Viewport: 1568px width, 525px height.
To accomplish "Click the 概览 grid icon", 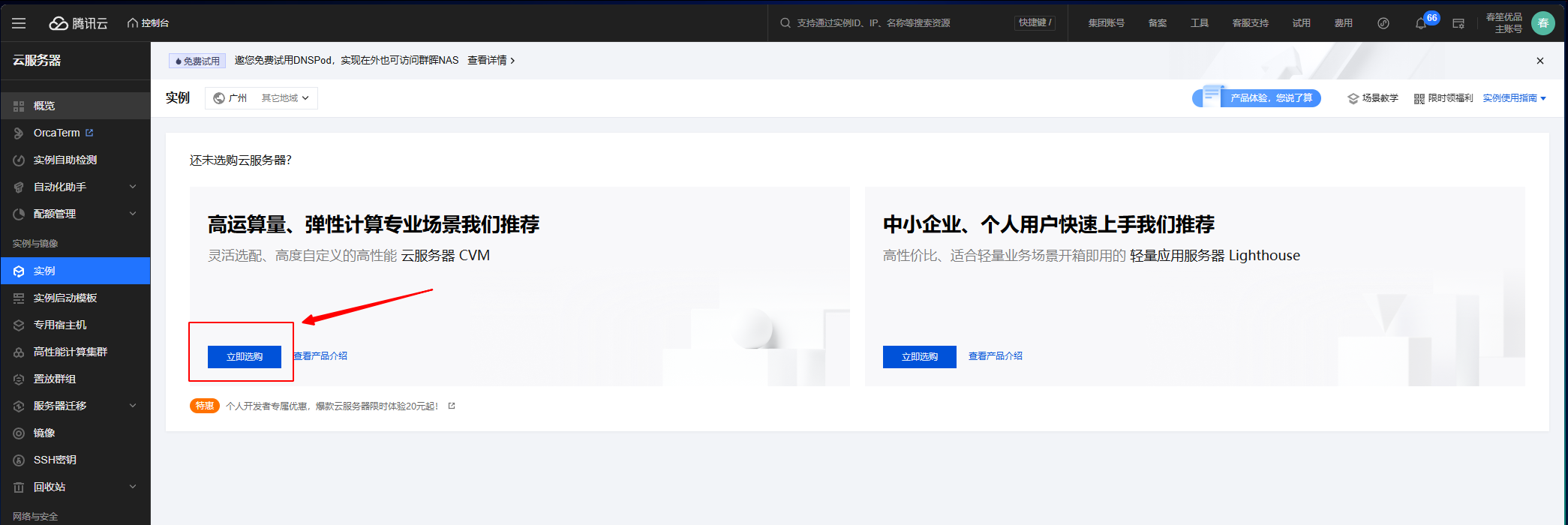I will (19, 106).
